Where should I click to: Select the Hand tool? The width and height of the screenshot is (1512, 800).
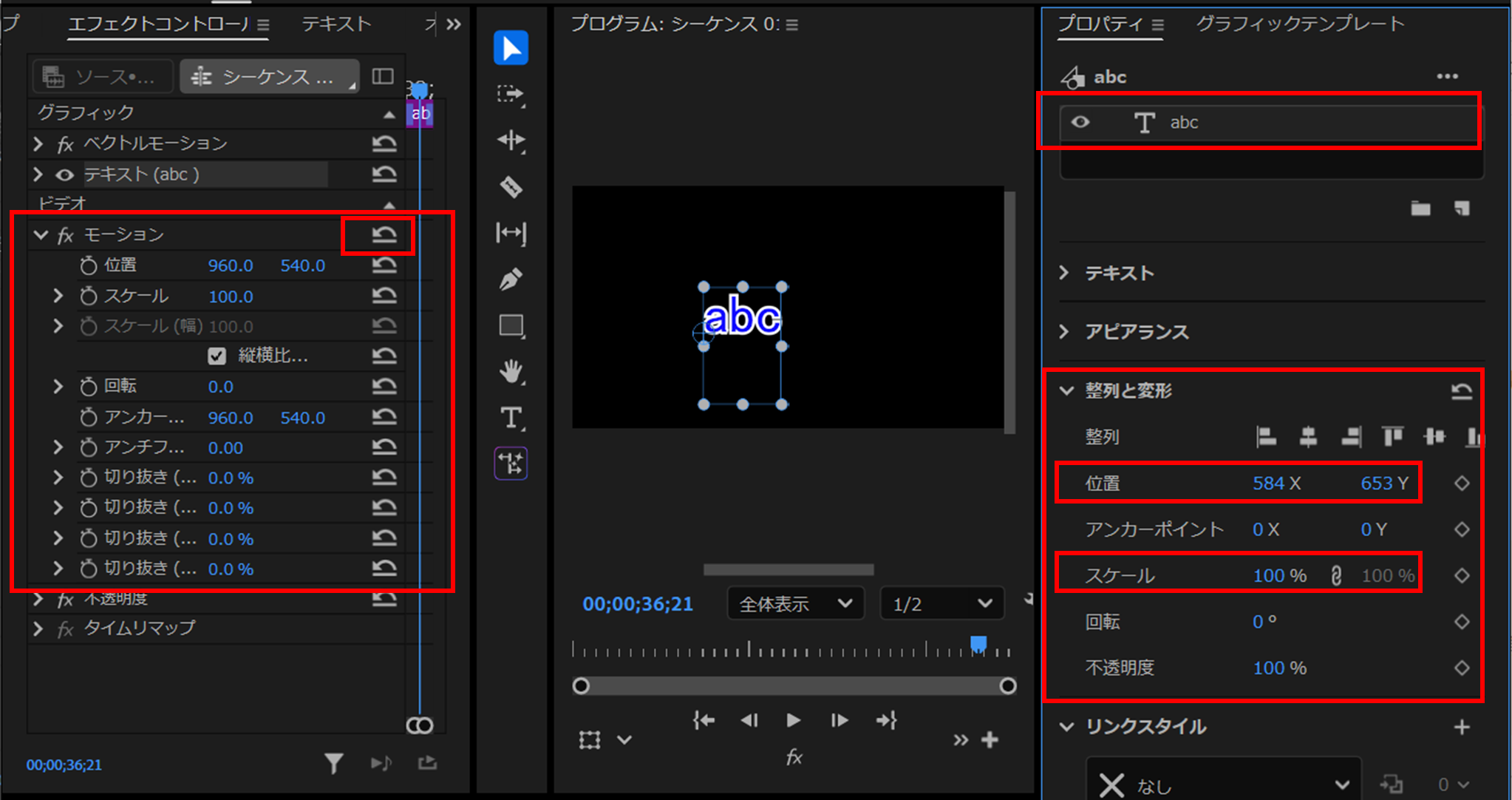[x=511, y=371]
